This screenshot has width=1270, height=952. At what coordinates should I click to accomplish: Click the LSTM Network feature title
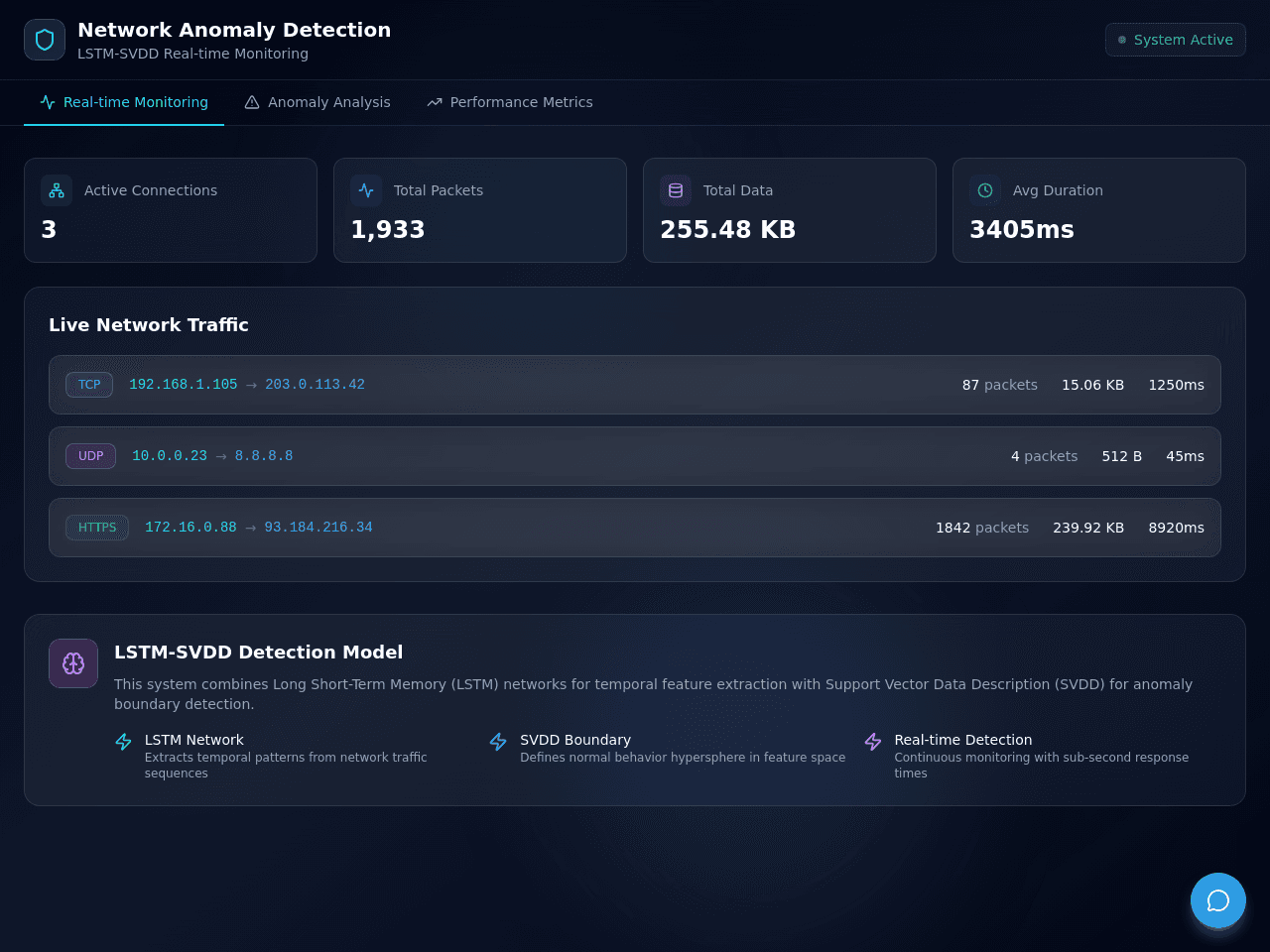(x=194, y=740)
